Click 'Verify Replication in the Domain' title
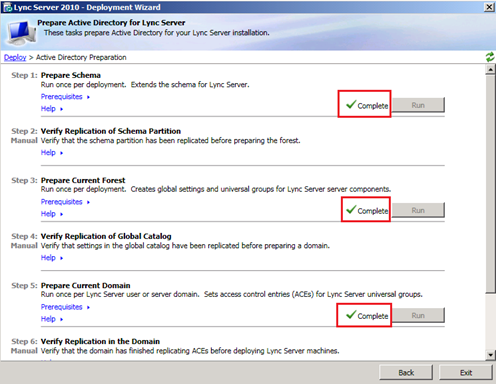 100,341
